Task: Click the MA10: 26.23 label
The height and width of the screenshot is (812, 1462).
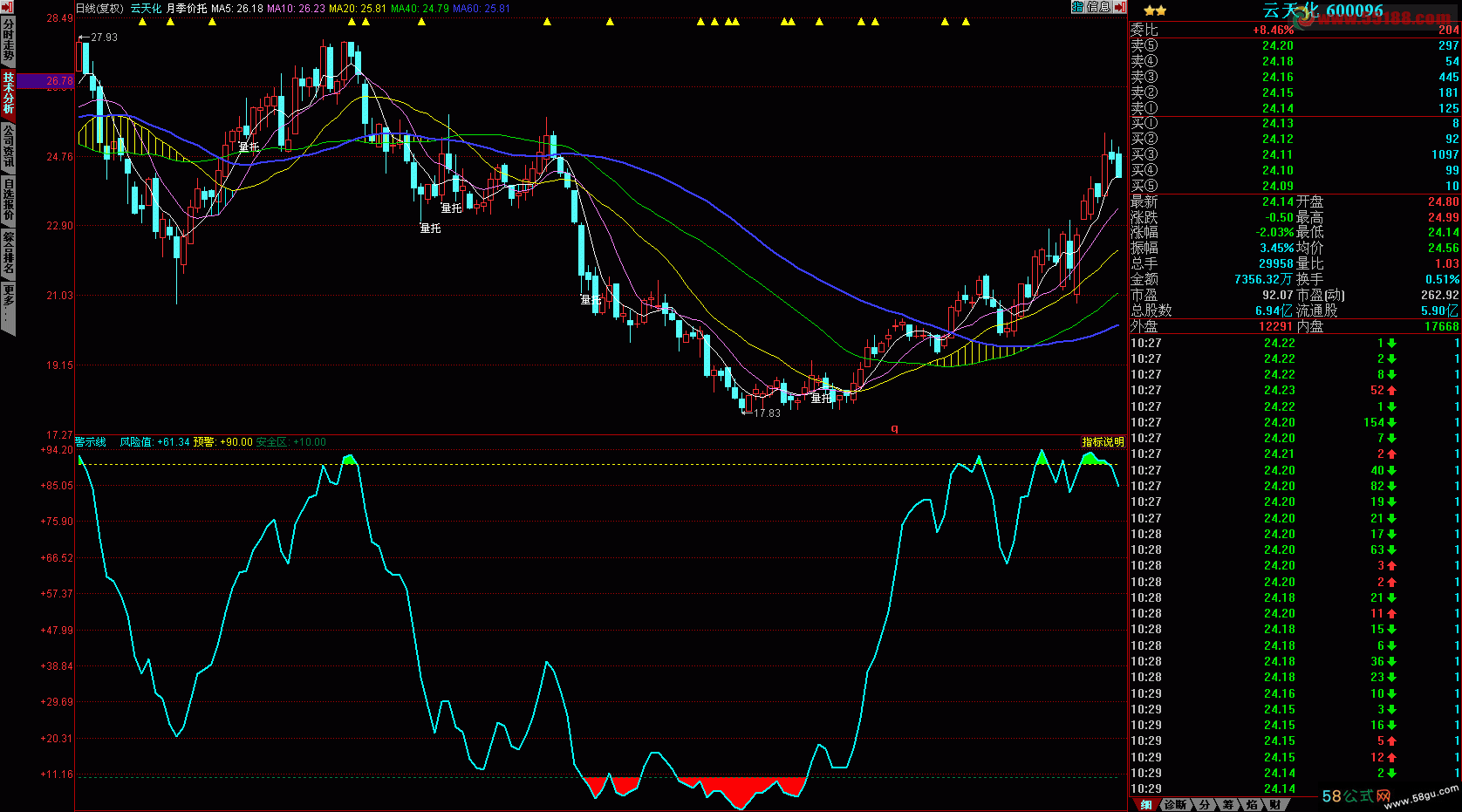Action: [x=296, y=8]
